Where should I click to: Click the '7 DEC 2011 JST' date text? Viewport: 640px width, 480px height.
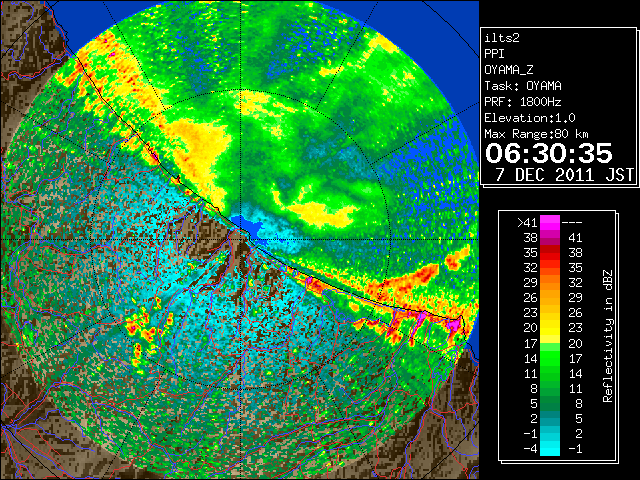[564, 175]
